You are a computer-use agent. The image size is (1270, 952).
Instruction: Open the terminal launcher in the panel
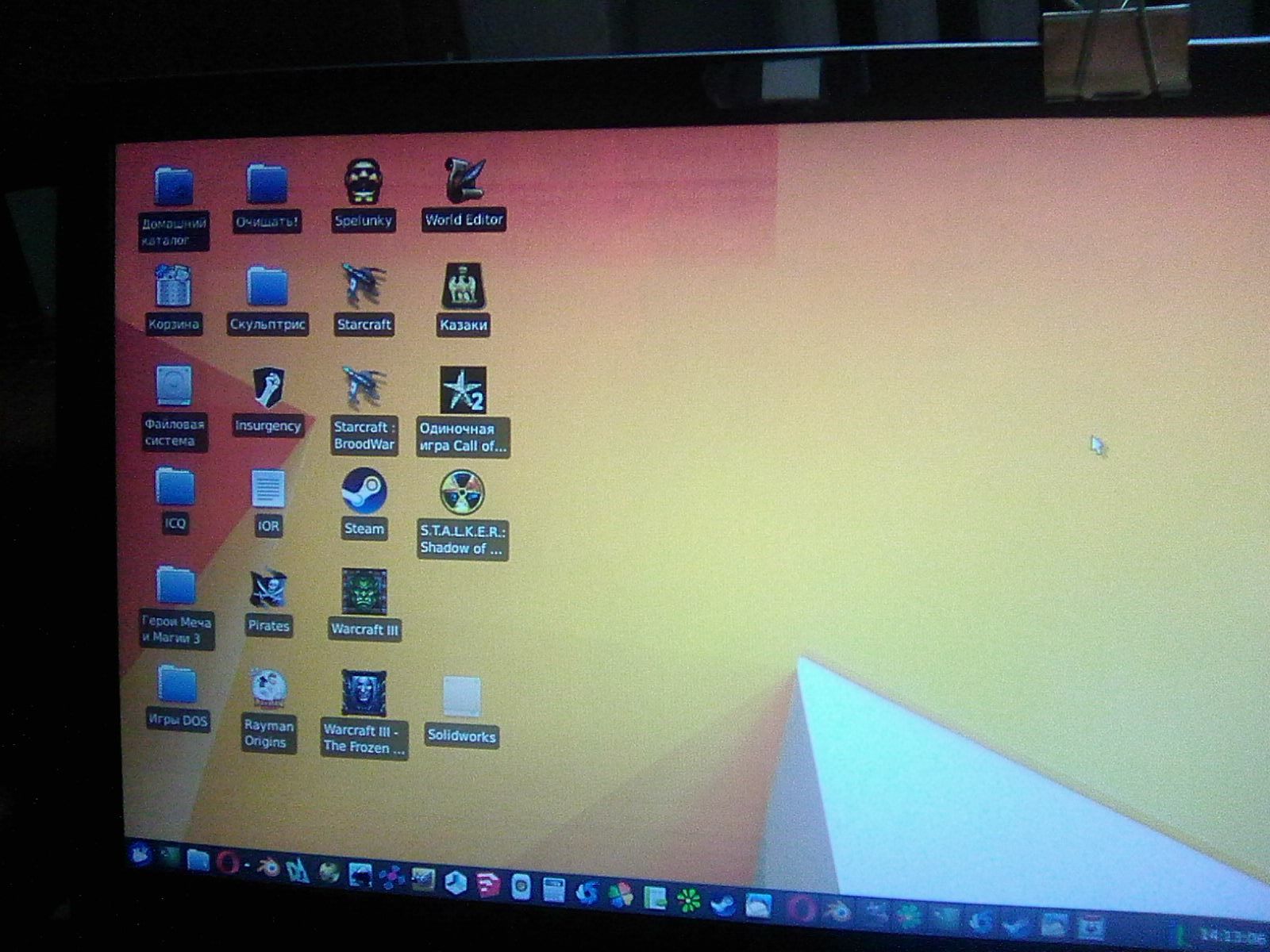pyautogui.click(x=170, y=855)
